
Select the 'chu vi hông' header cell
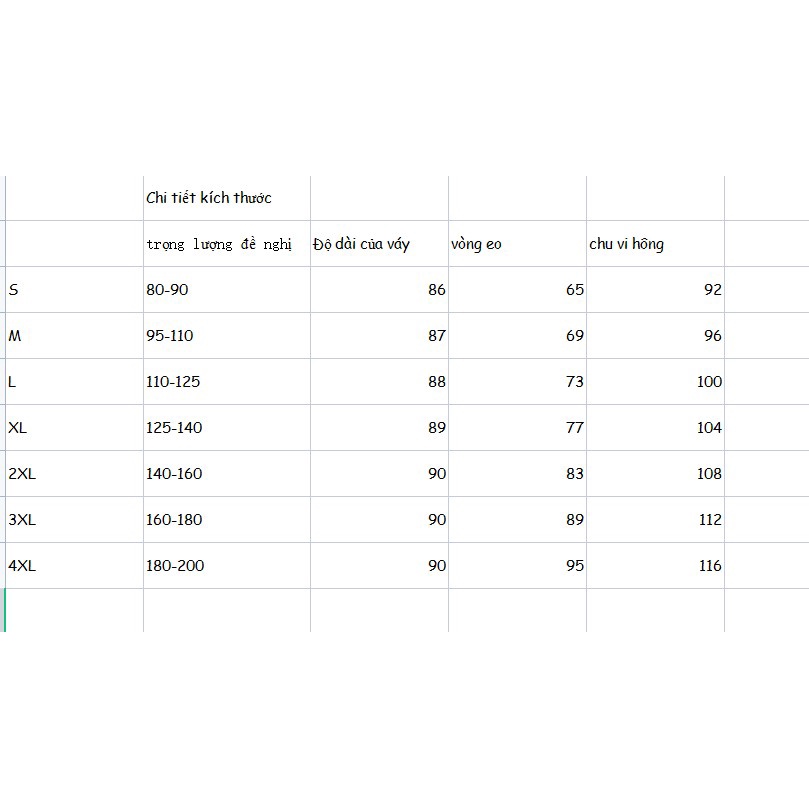[656, 244]
